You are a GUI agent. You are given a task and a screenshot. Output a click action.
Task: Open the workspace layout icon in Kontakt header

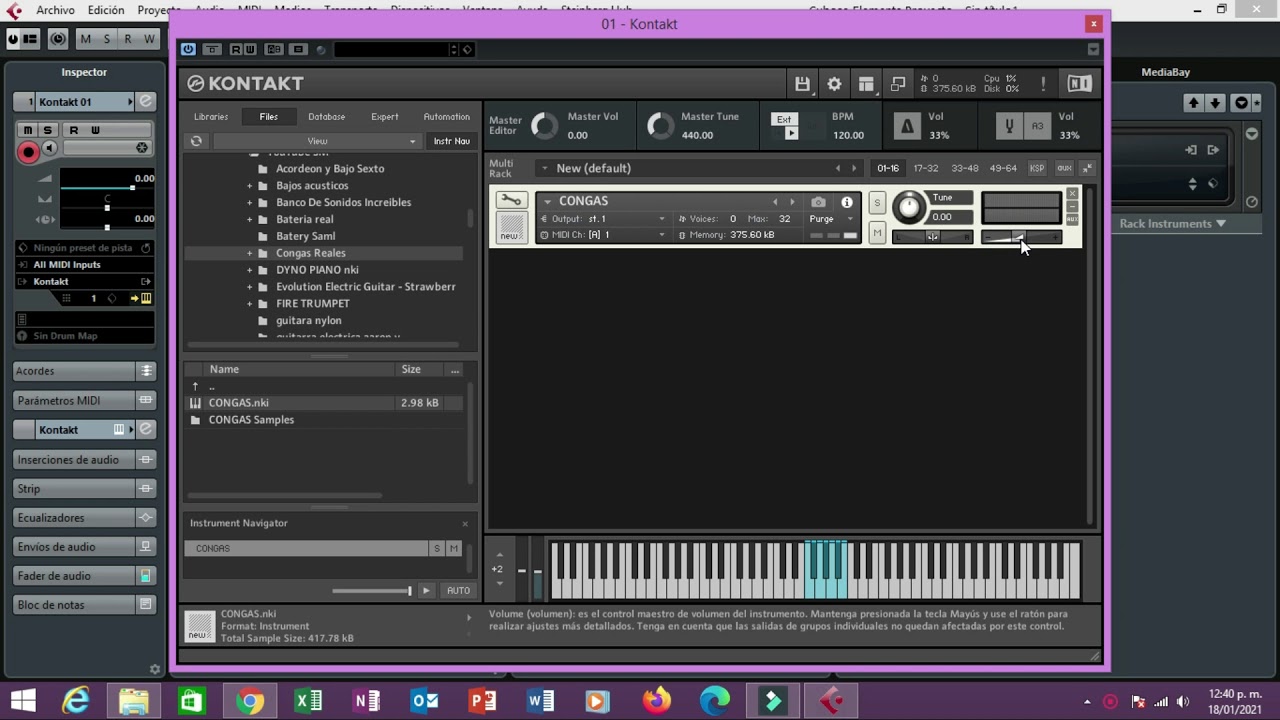(866, 84)
